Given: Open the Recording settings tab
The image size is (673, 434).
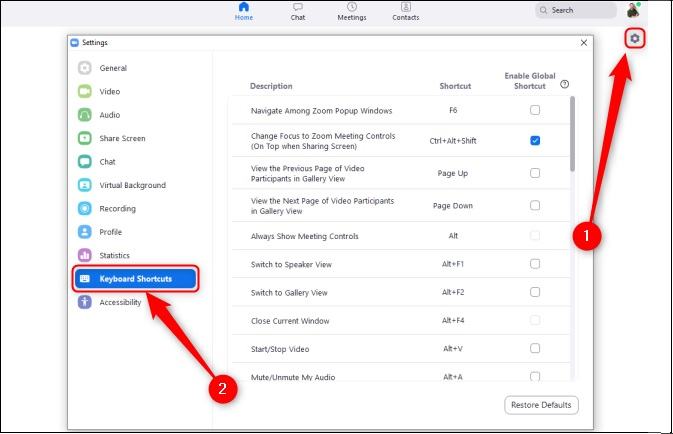Looking at the screenshot, I should coord(136,208).
